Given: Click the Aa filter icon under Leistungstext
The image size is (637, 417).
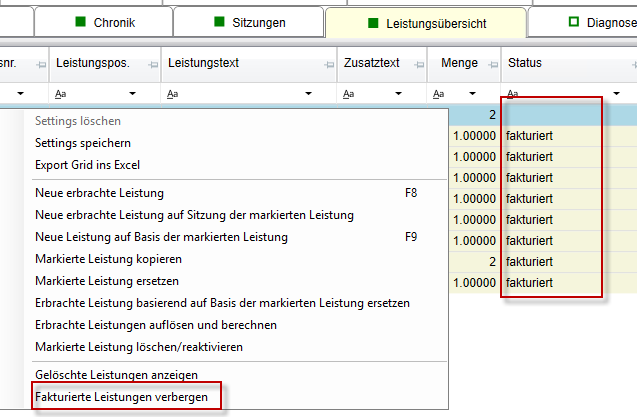Looking at the screenshot, I should tap(173, 94).
